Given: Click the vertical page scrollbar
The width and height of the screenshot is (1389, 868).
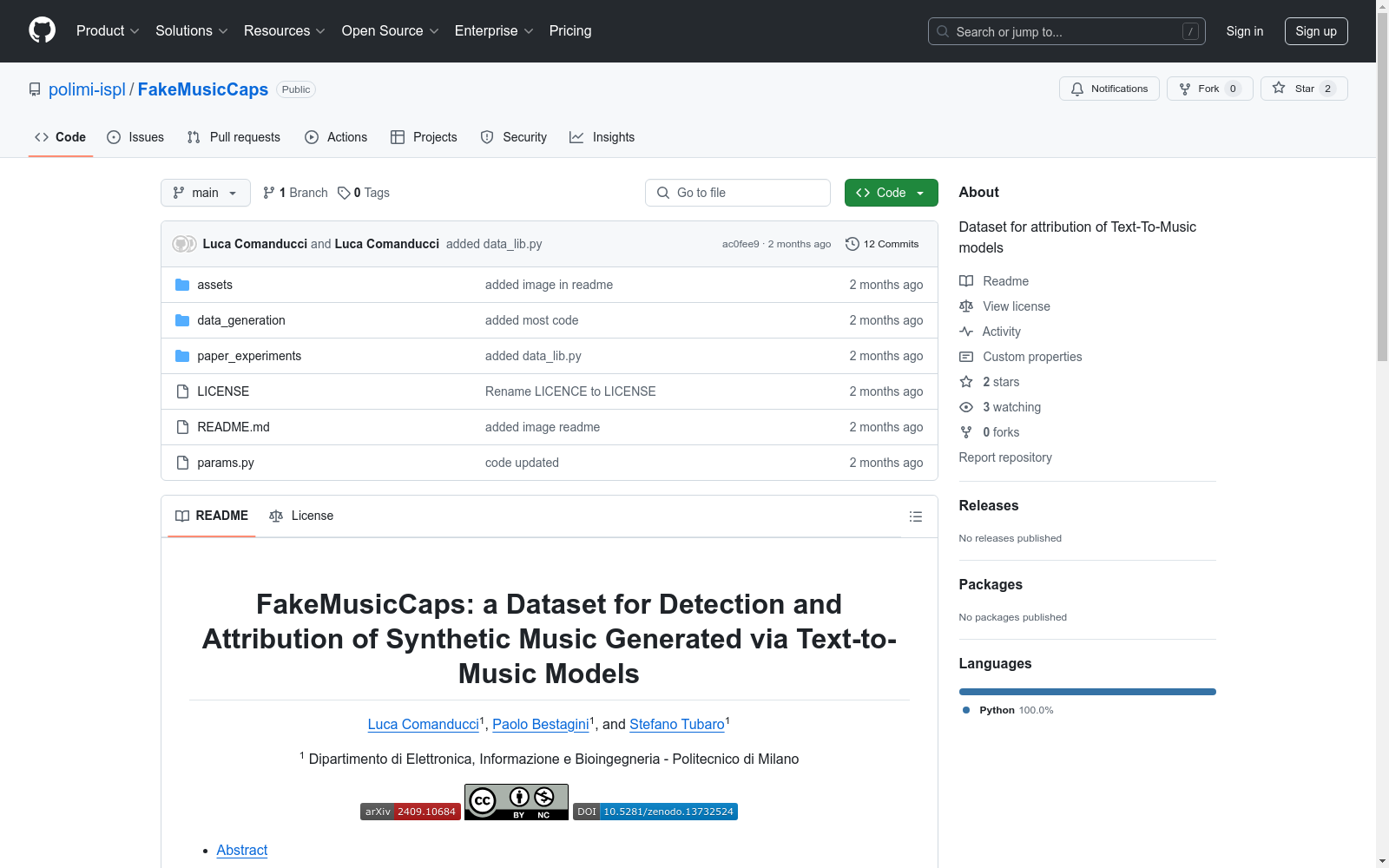Looking at the screenshot, I should click(1383, 187).
